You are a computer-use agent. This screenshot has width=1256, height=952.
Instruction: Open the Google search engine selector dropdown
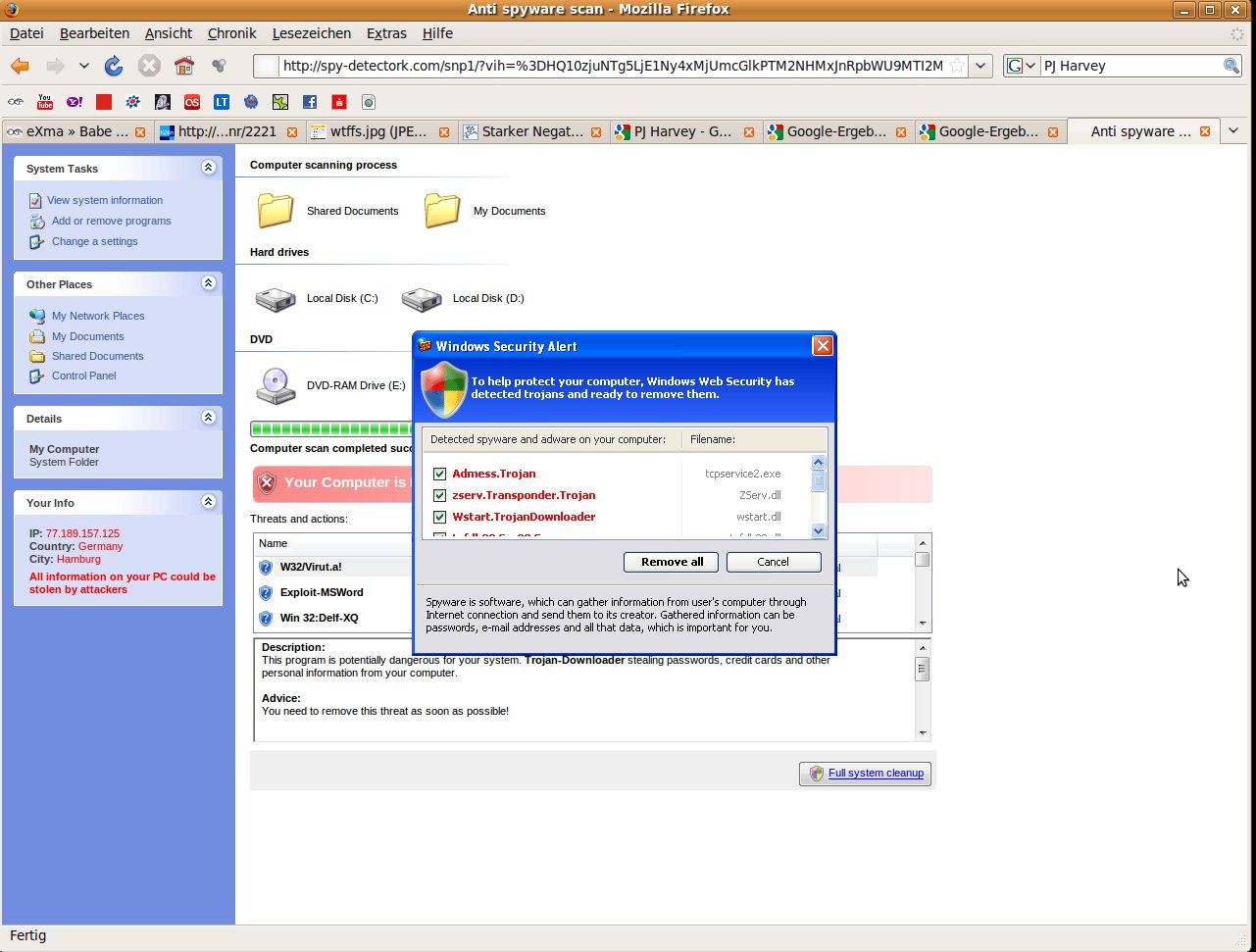click(x=1023, y=66)
